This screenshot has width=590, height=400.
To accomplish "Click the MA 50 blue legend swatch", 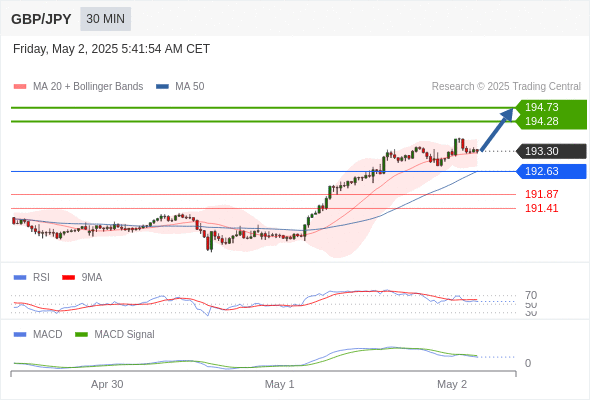I will tap(163, 87).
